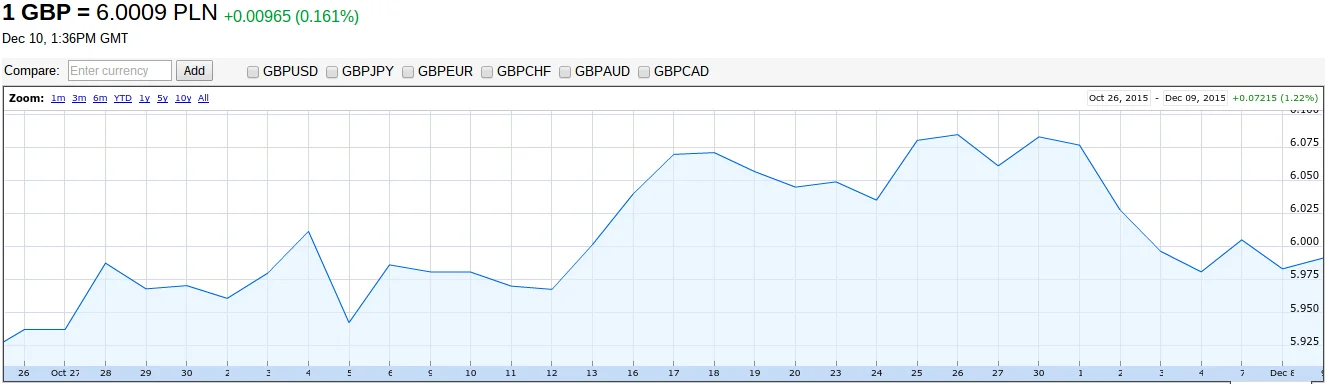Click the Add currency button

194,71
